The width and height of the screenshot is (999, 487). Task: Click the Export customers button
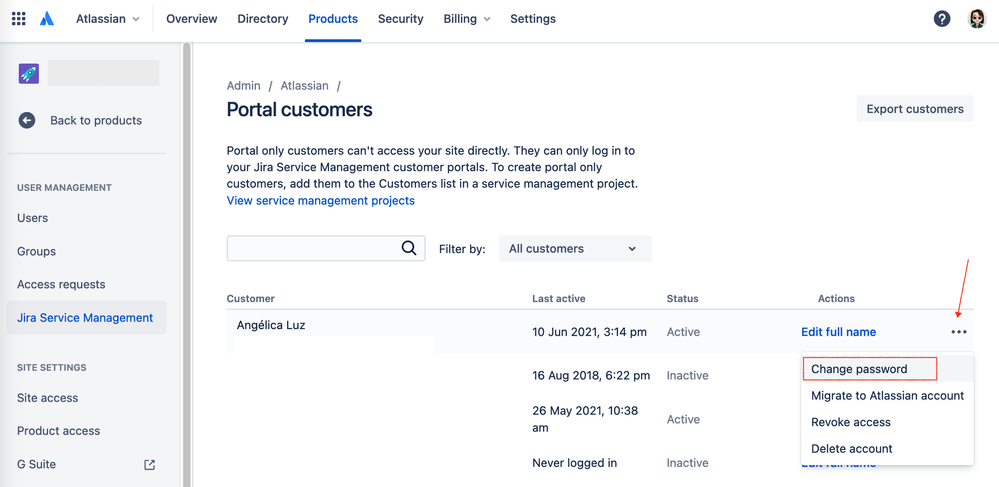915,109
